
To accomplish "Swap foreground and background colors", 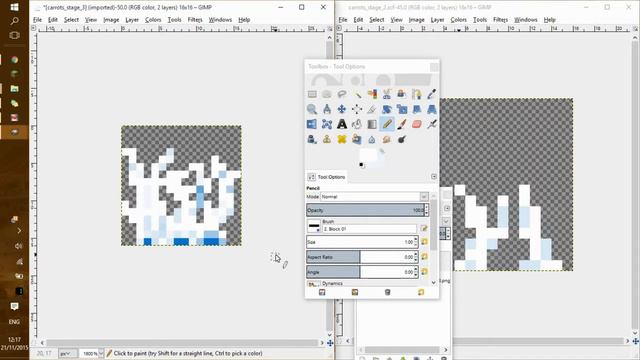I will [x=382, y=151].
